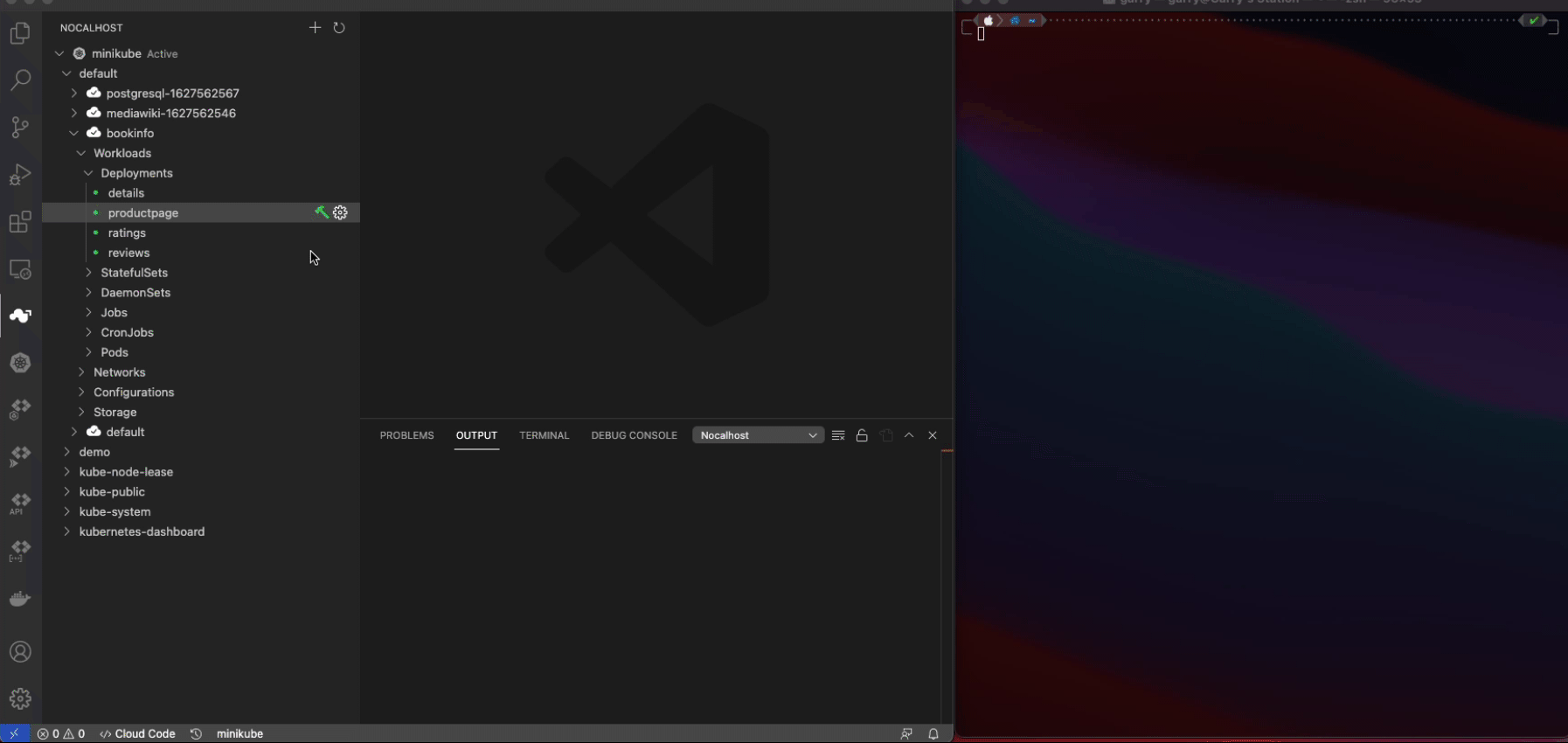Switch to the PROBLEMS tab
This screenshot has height=743, width=1568.
coord(406,435)
